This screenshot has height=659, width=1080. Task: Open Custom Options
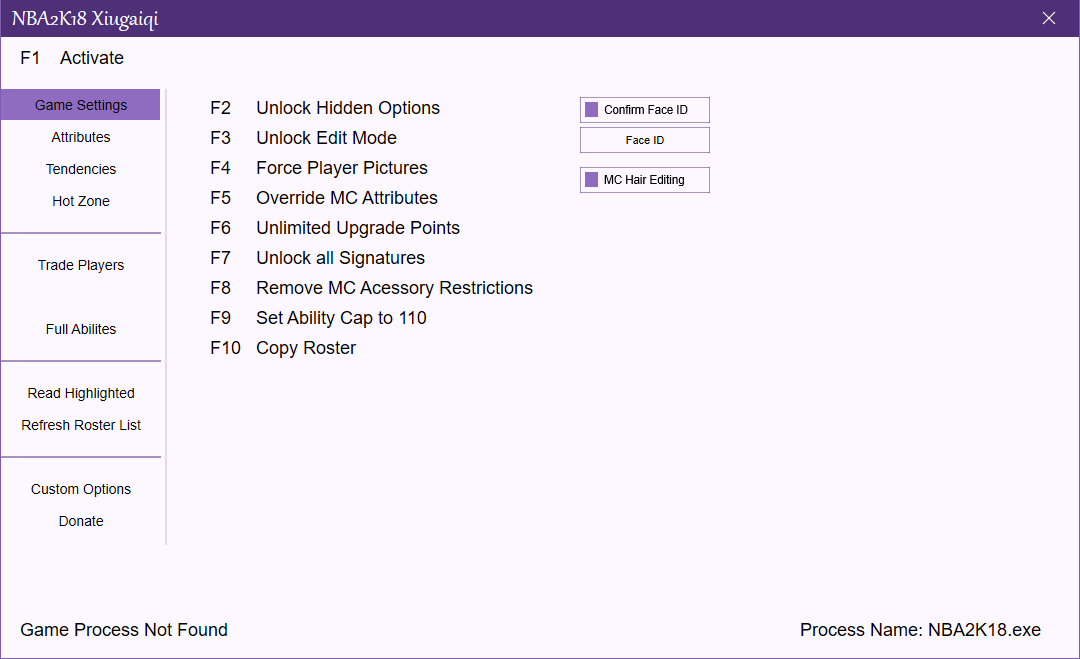(x=81, y=490)
